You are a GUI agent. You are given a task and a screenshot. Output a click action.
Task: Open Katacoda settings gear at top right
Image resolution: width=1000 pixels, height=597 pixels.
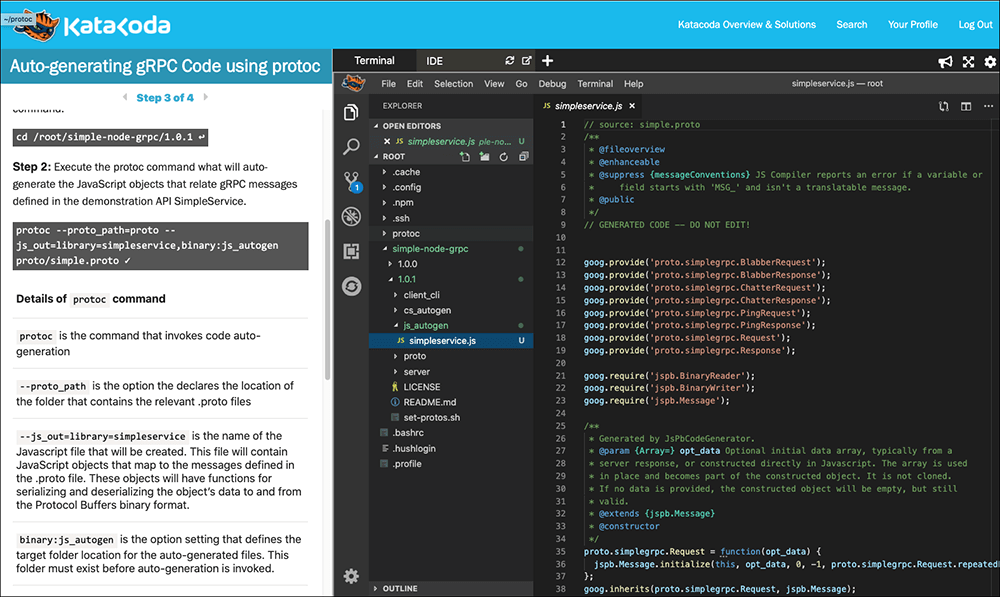click(x=990, y=61)
